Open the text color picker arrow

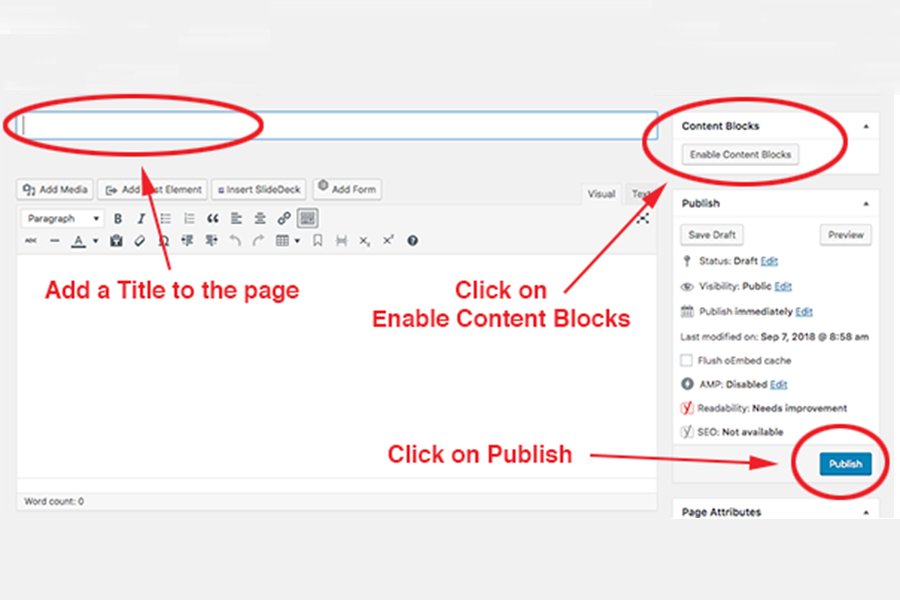point(95,241)
